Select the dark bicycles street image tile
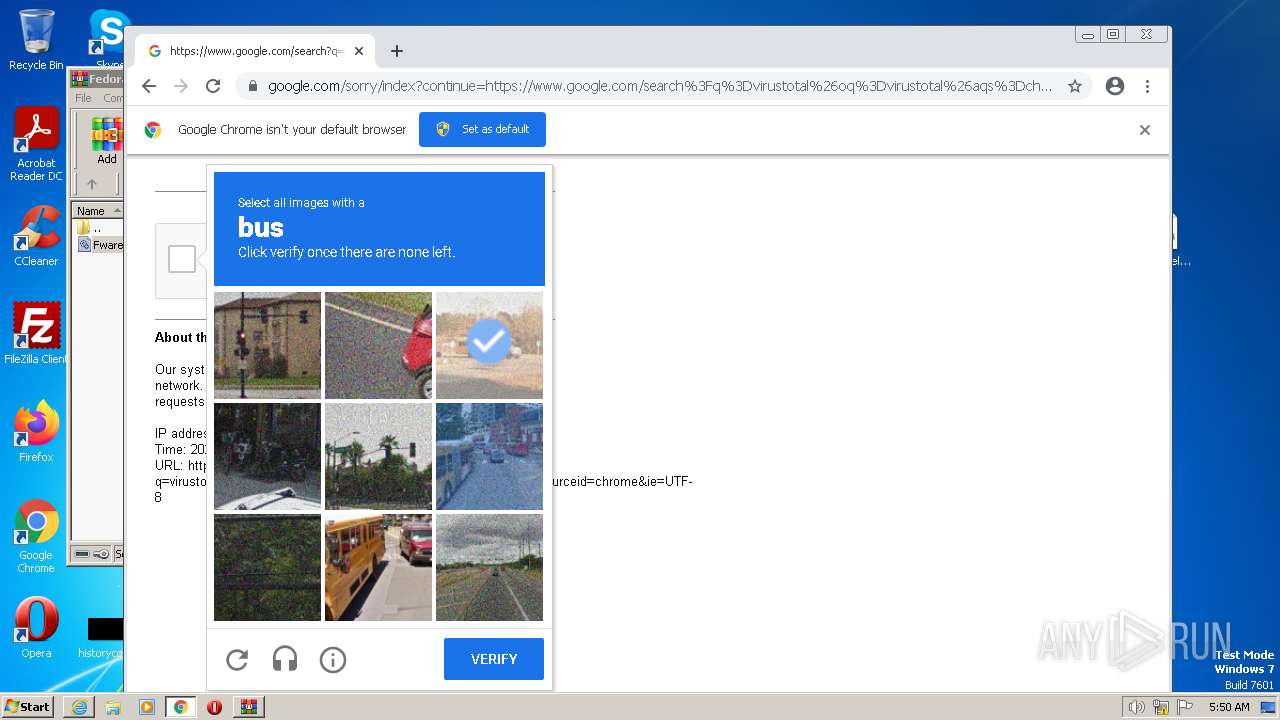 267,456
